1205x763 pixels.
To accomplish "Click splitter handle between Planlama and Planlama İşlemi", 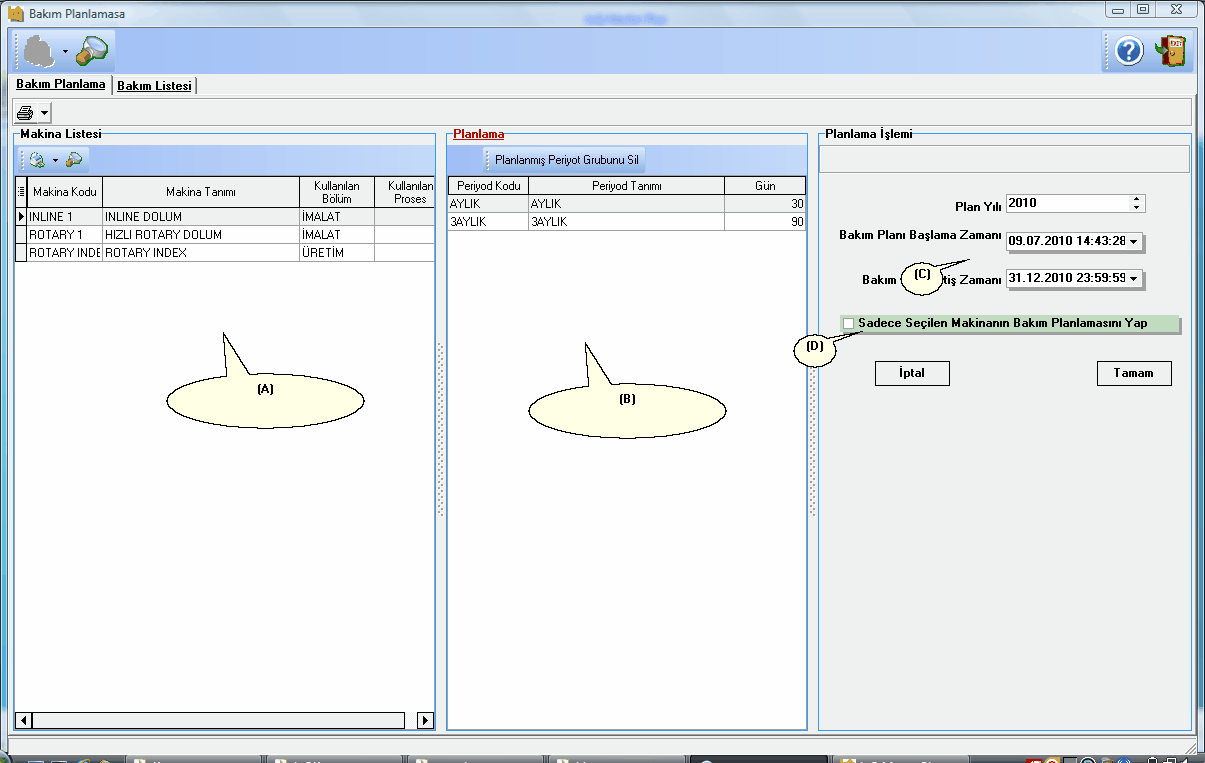I will (812, 430).
